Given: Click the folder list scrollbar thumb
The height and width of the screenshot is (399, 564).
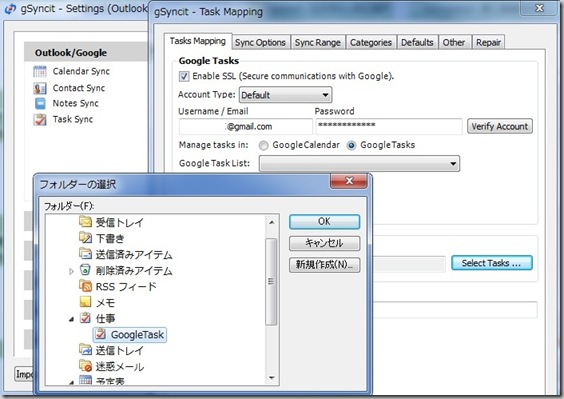Looking at the screenshot, I should tap(271, 281).
